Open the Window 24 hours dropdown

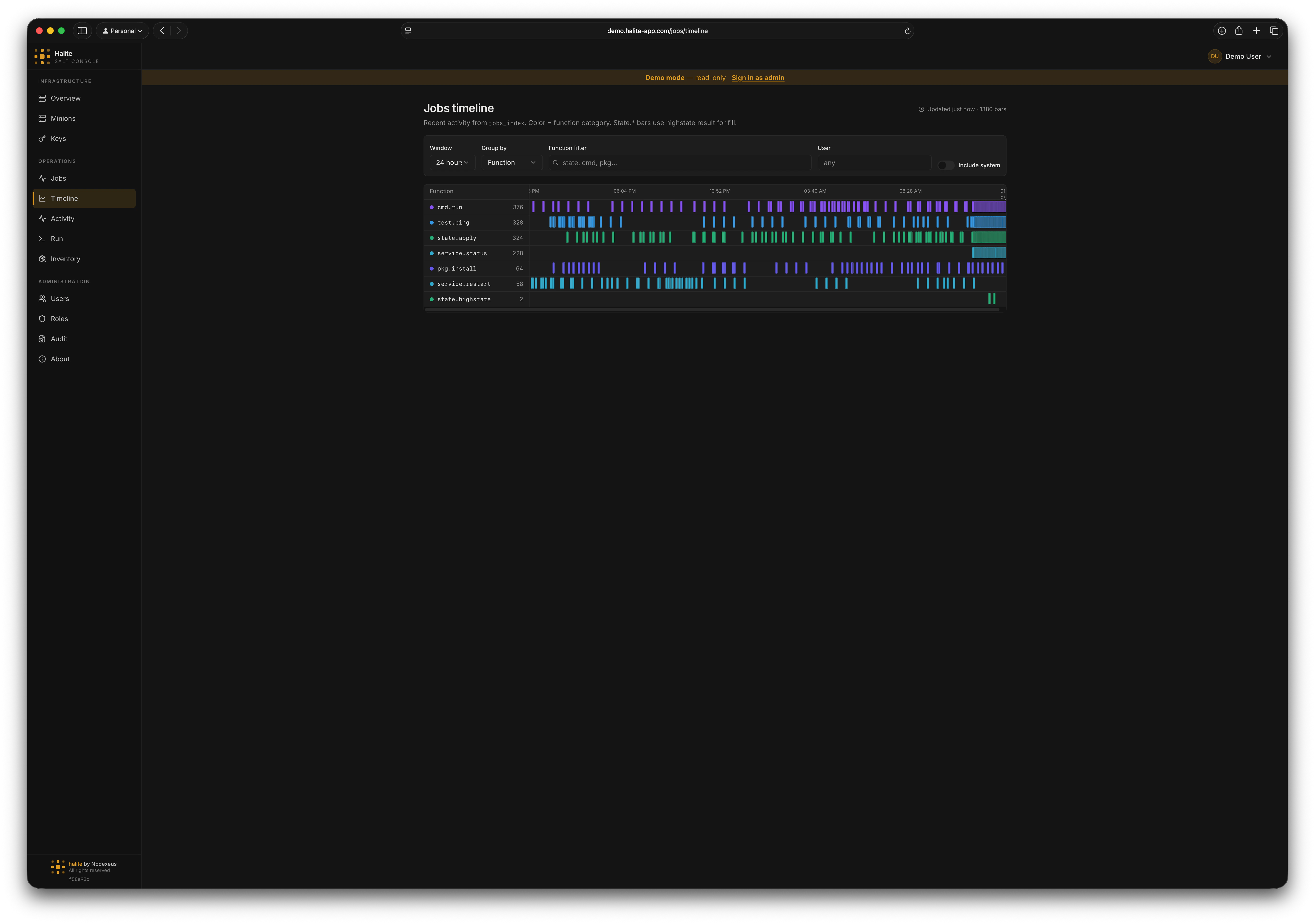coord(453,163)
